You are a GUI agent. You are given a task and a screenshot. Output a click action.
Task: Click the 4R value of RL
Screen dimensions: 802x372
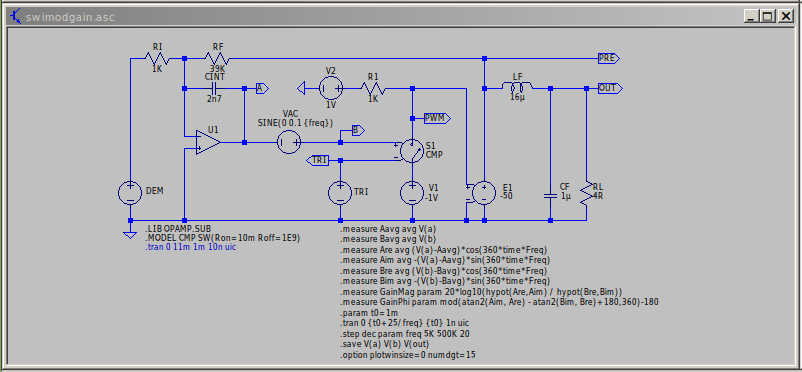[x=598, y=195]
